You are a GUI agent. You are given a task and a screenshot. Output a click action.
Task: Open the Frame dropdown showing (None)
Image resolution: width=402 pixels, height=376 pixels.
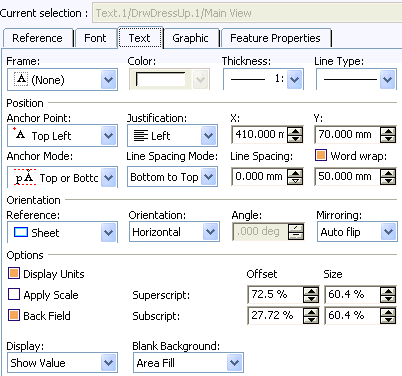tap(62, 80)
